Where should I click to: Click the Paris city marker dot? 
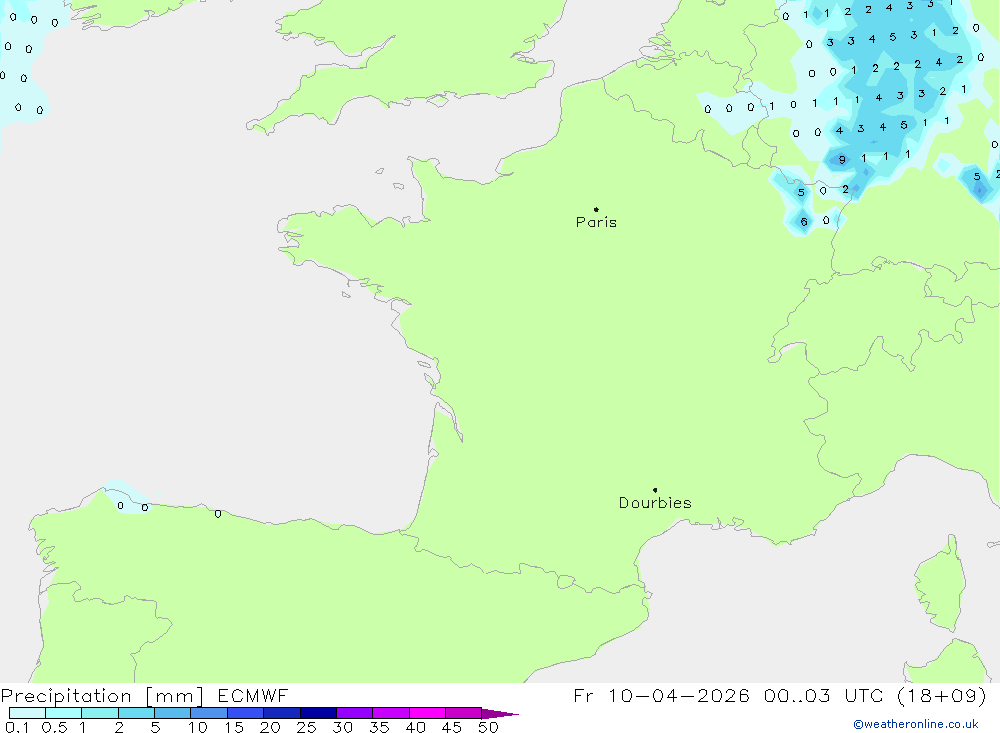tap(596, 210)
